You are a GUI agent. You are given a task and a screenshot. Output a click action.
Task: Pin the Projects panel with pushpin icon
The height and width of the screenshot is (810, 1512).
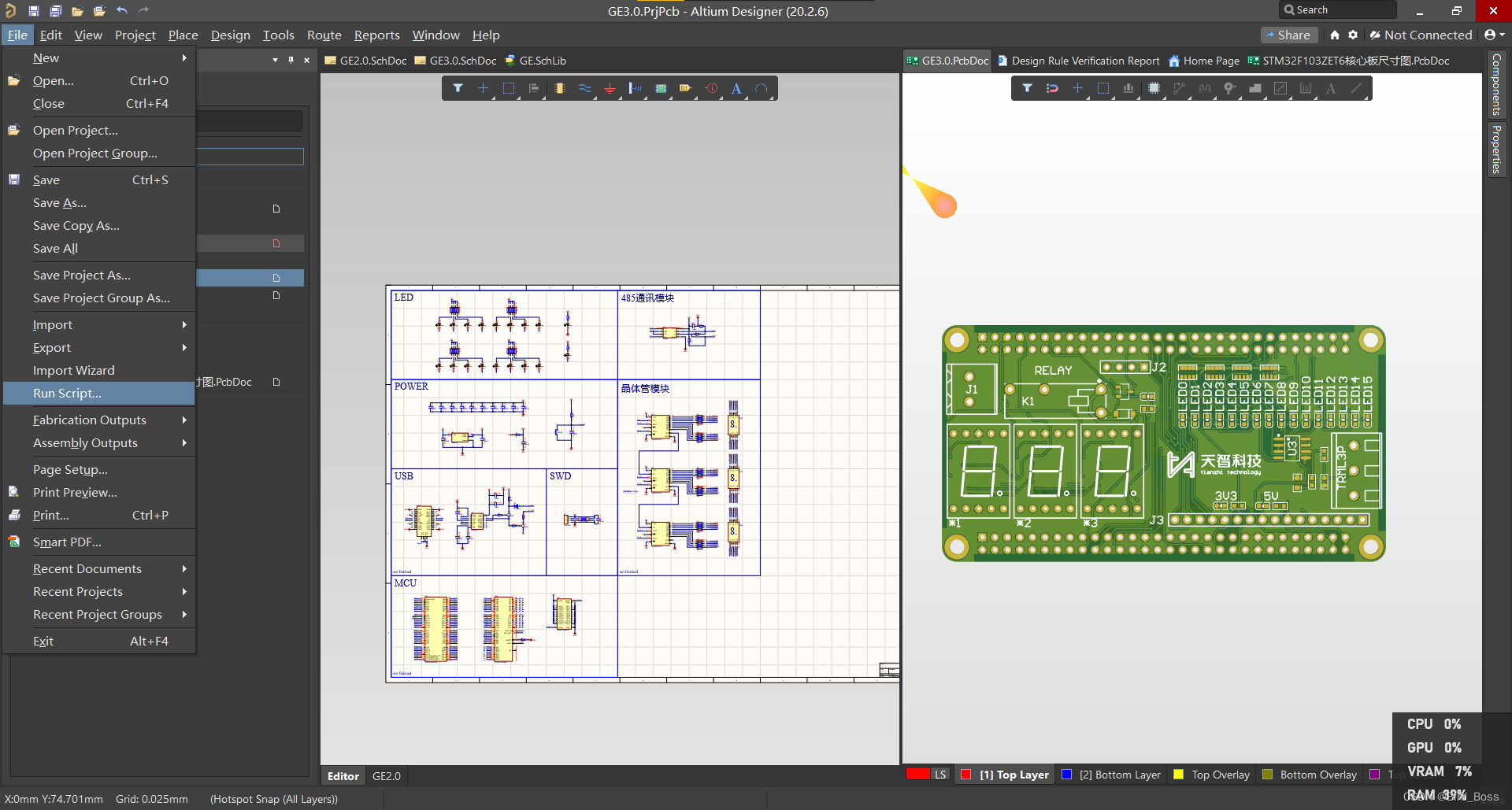(x=291, y=61)
